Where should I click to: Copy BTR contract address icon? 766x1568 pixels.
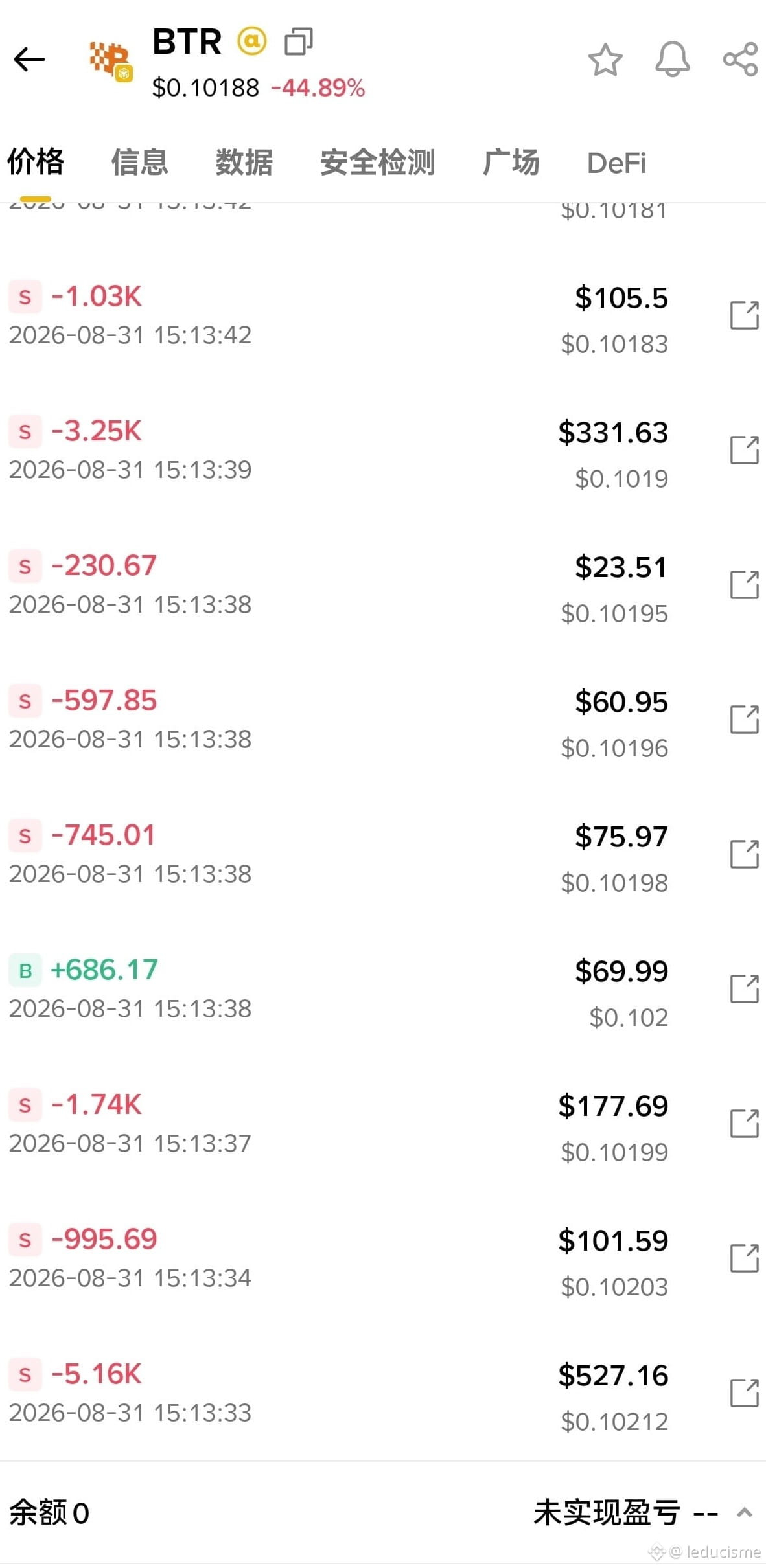coord(299,41)
